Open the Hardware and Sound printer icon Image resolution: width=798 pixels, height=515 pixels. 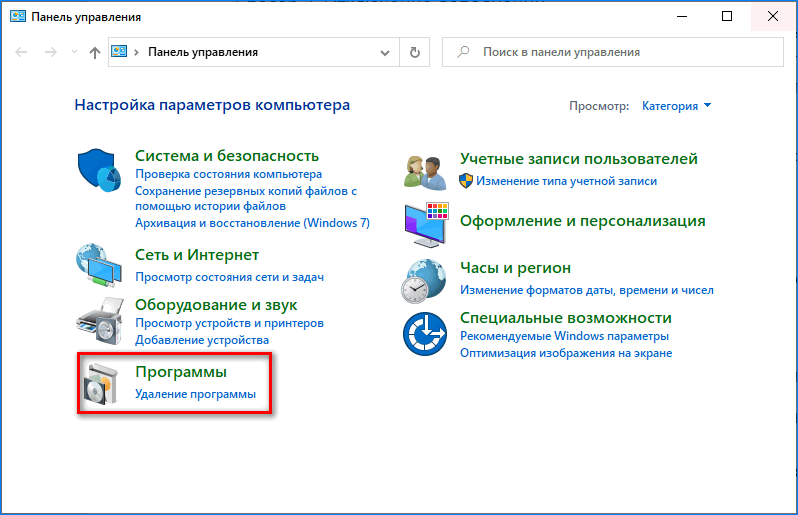pyautogui.click(x=100, y=322)
